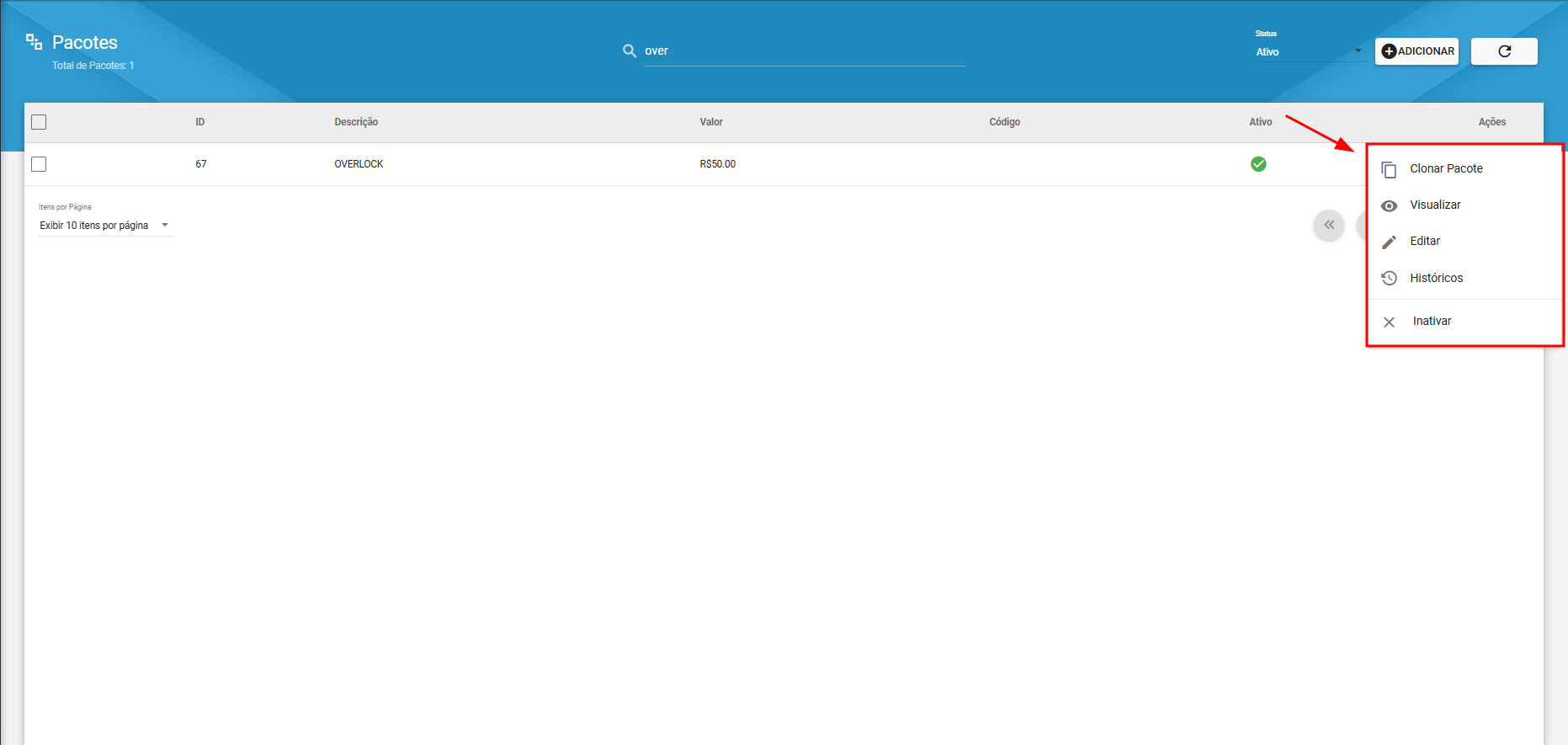
Task: Tick the select-all checkbox in header
Action: click(39, 122)
